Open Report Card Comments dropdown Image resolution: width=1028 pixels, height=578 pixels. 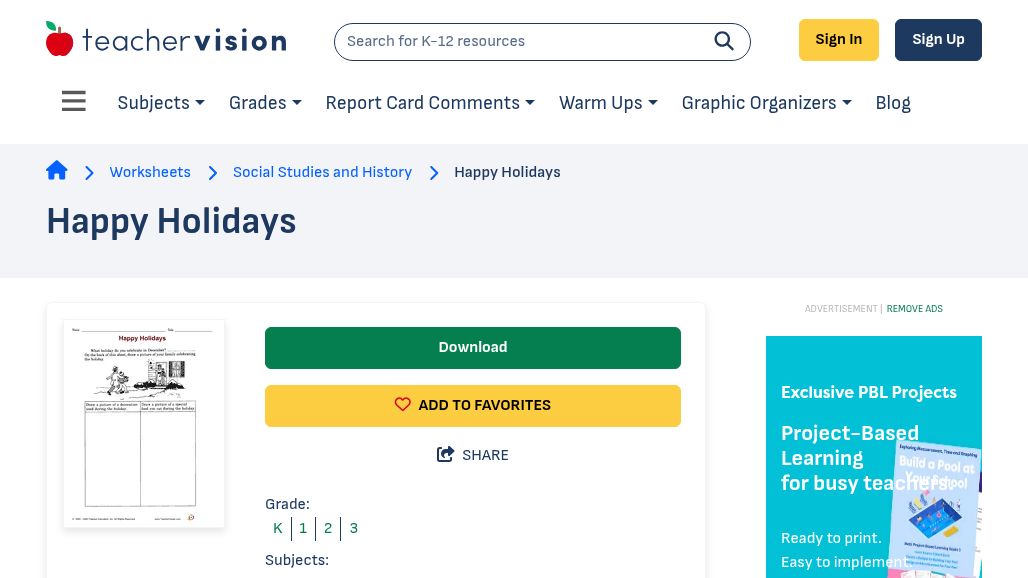(430, 103)
